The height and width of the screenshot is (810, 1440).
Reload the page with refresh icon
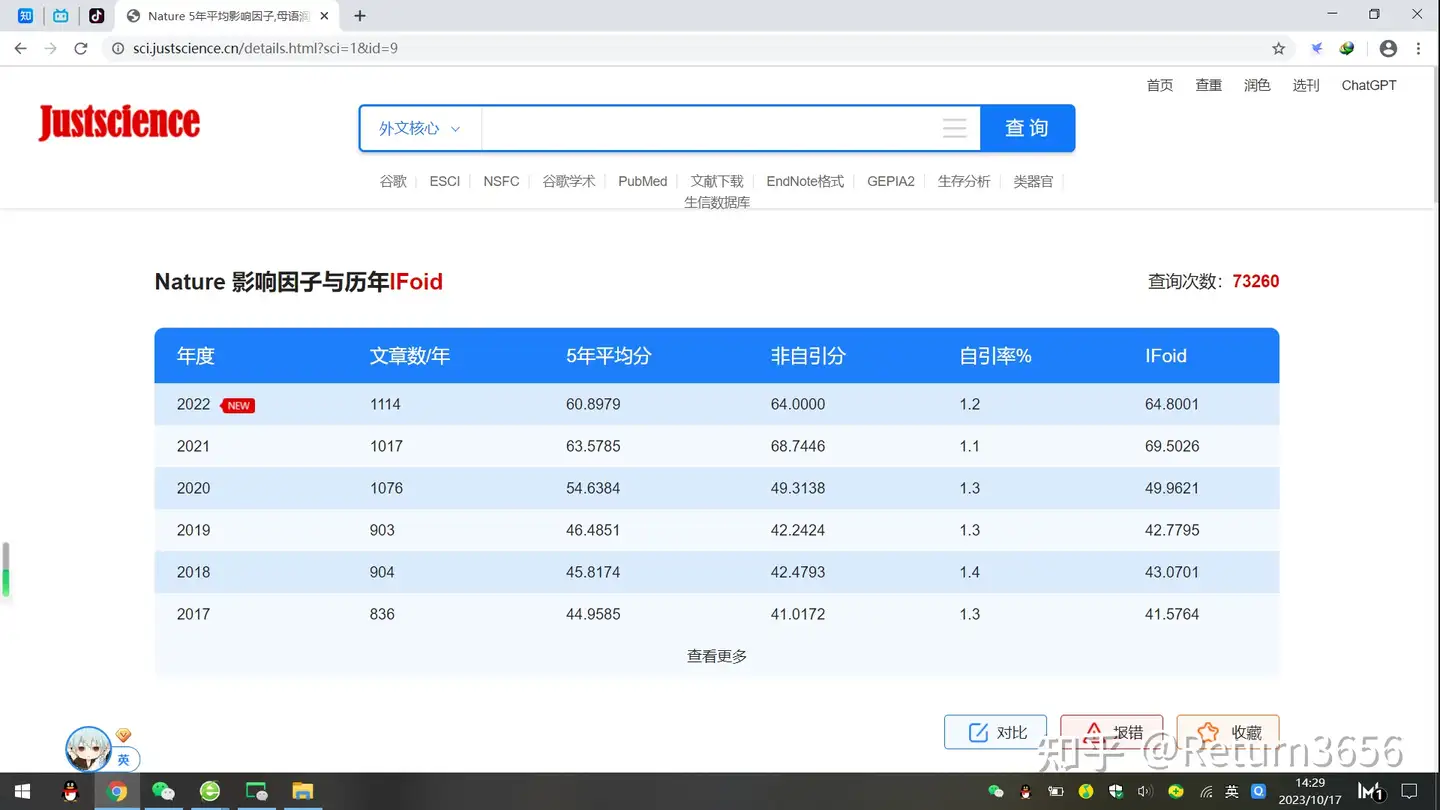[81, 48]
